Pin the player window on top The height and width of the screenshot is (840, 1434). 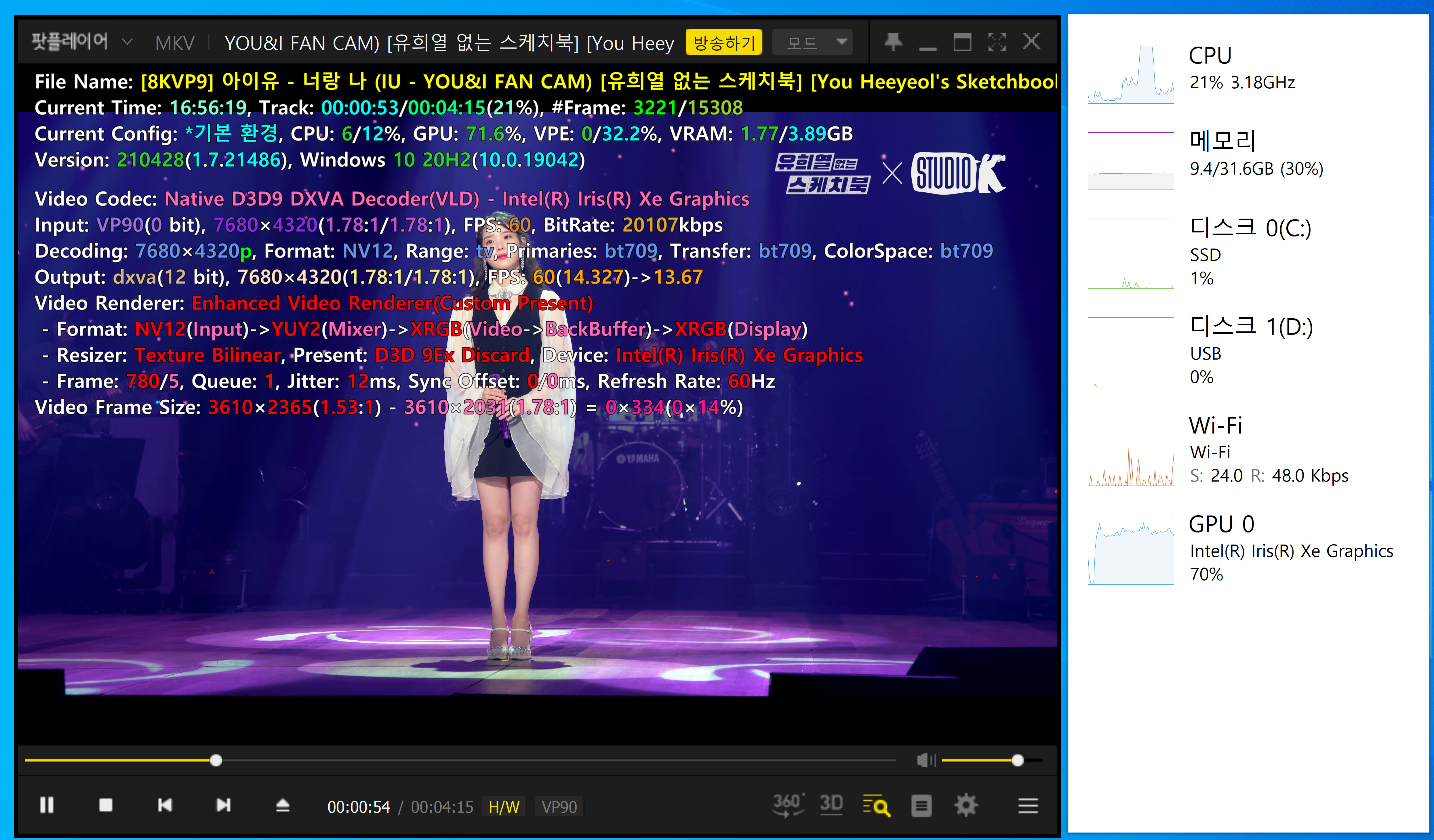[x=893, y=42]
